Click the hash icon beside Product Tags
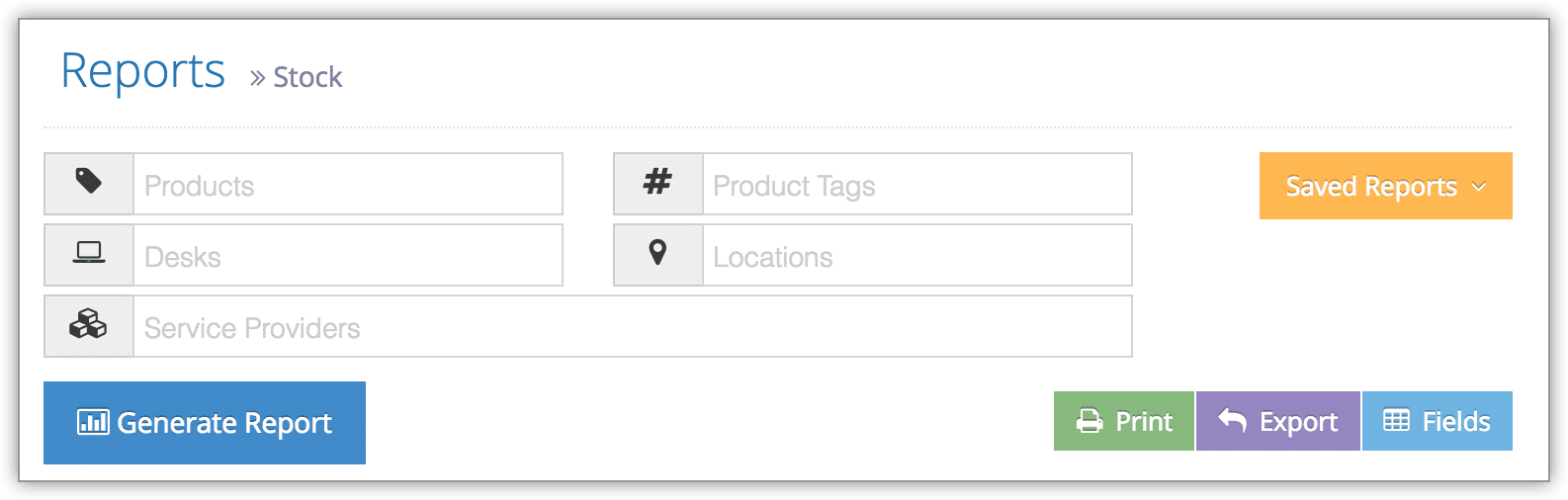 coord(657,181)
